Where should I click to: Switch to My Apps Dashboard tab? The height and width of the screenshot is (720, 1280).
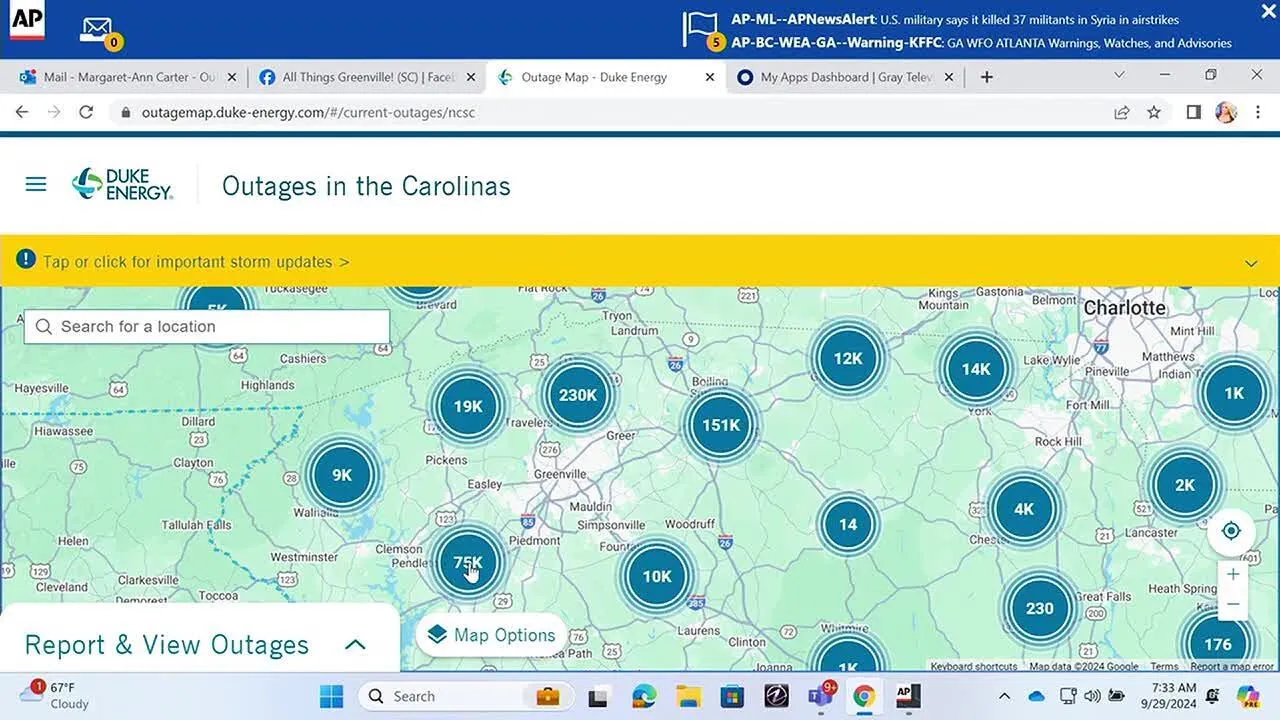pos(846,77)
